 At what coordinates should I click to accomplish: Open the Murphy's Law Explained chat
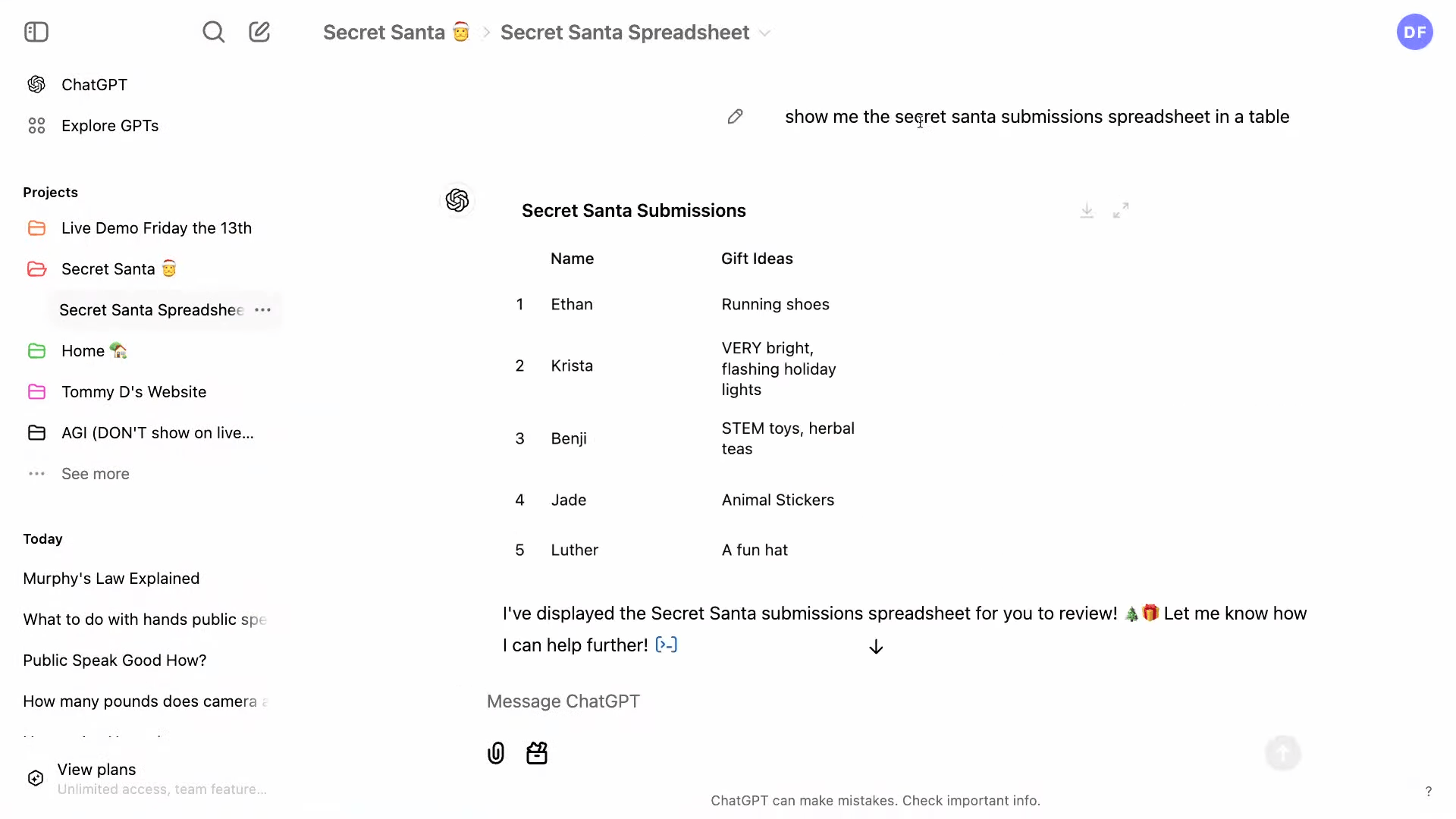click(x=111, y=579)
